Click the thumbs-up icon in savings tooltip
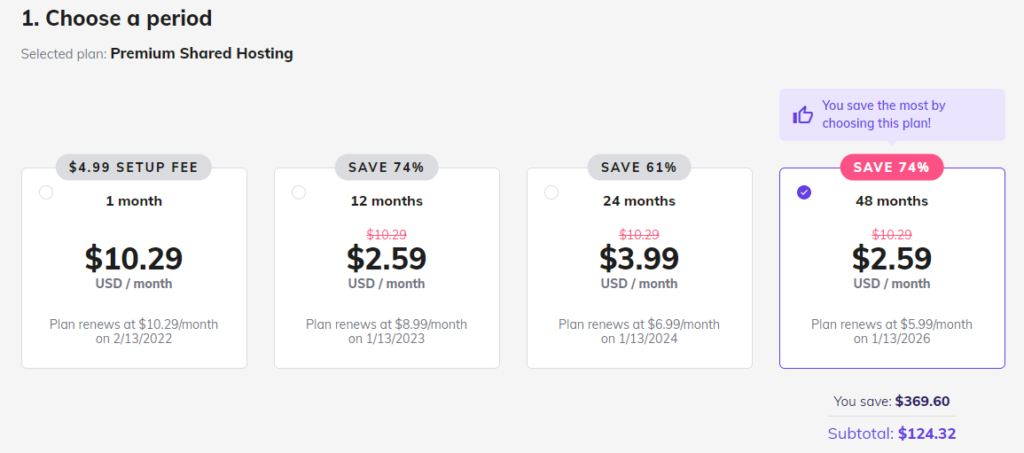 tap(803, 115)
